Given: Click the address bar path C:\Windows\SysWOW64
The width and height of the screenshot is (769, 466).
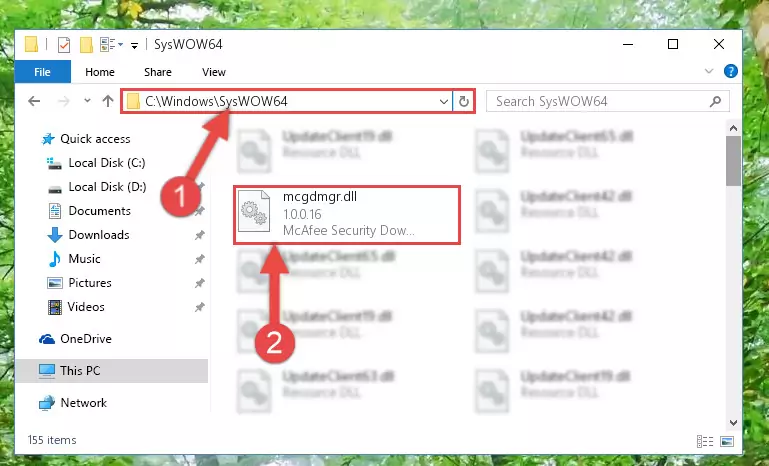Looking at the screenshot, I should (216, 101).
